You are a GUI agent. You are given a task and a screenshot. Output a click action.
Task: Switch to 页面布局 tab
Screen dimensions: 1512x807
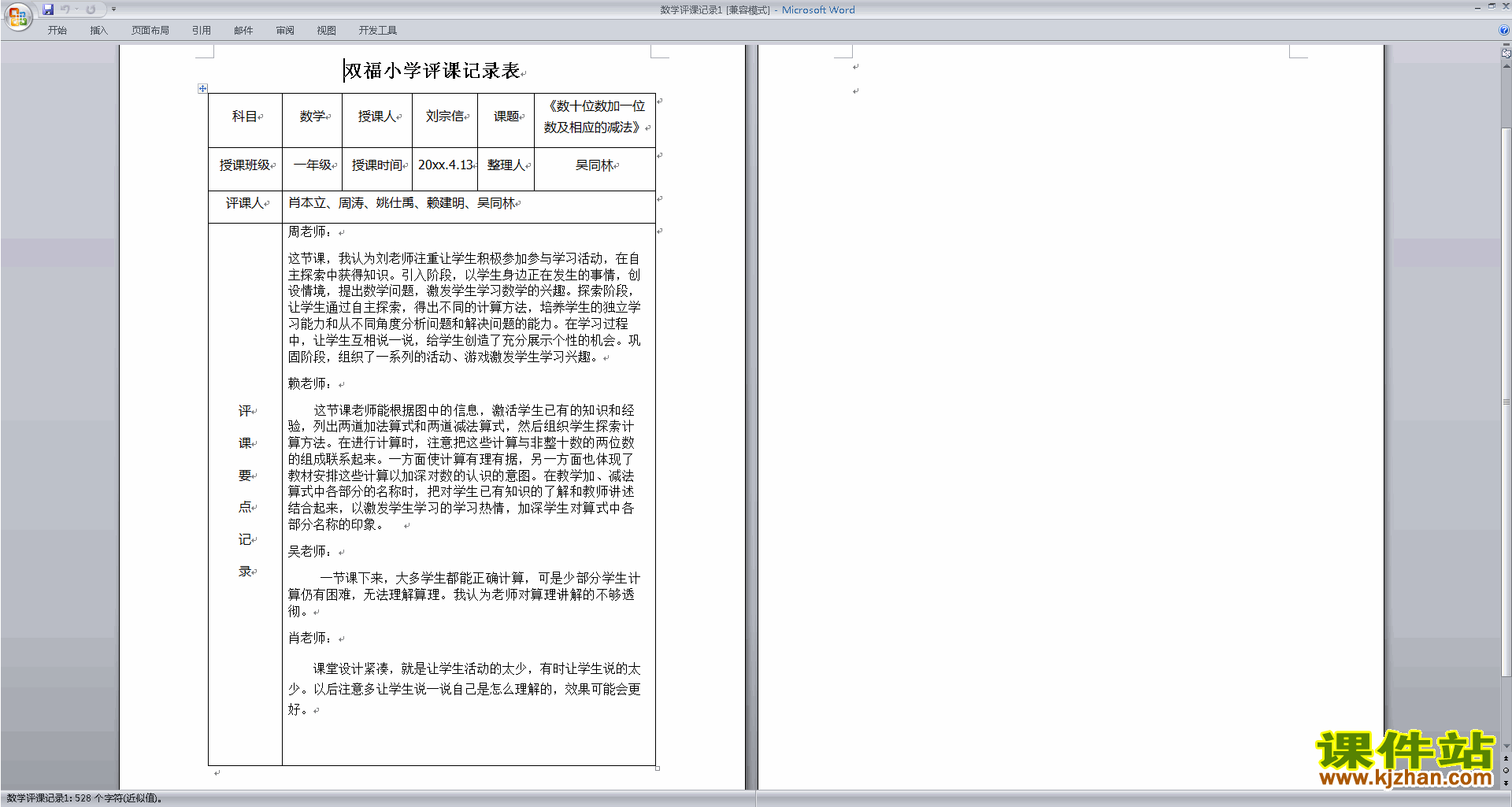pyautogui.click(x=150, y=31)
